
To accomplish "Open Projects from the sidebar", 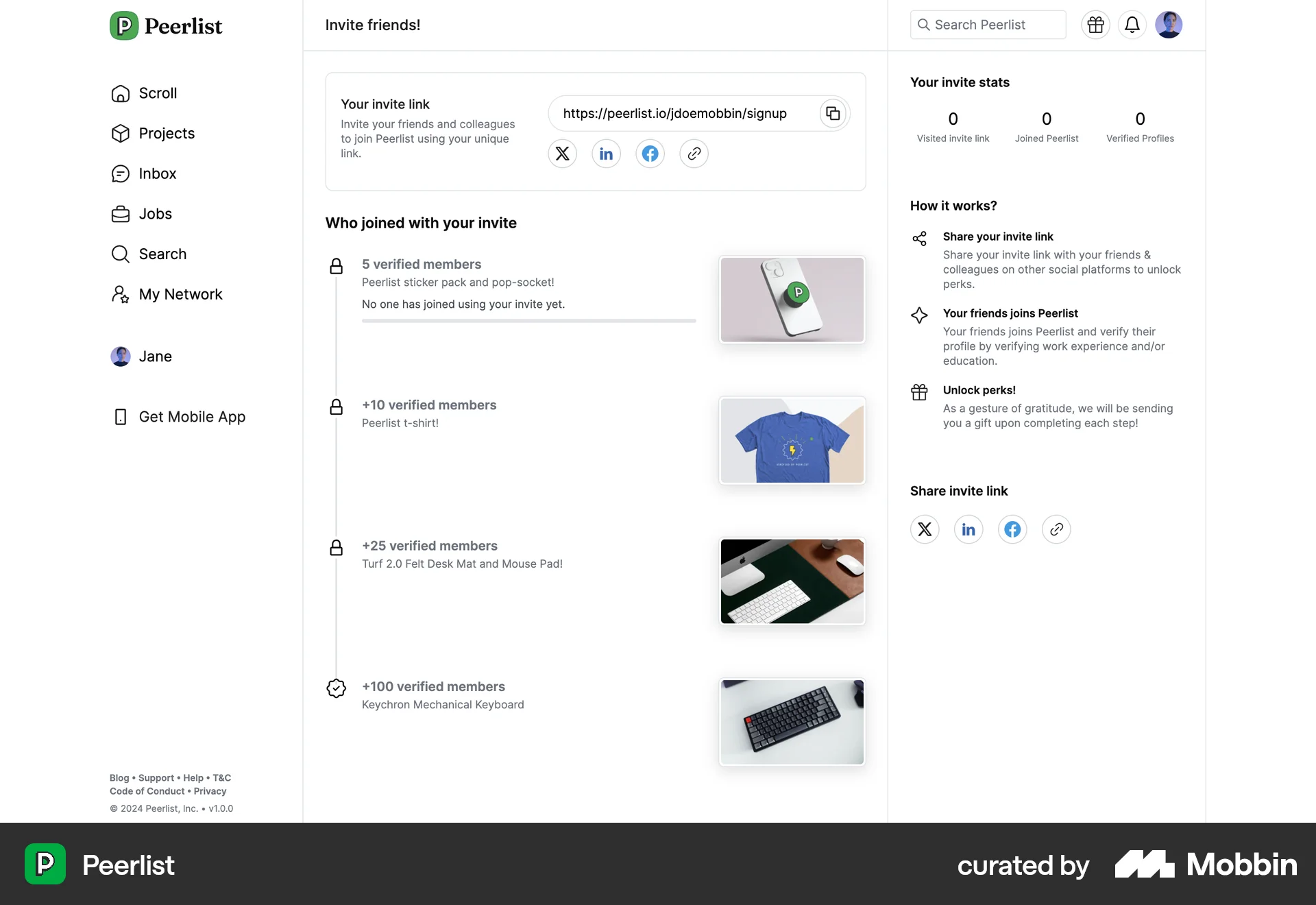I will (167, 133).
